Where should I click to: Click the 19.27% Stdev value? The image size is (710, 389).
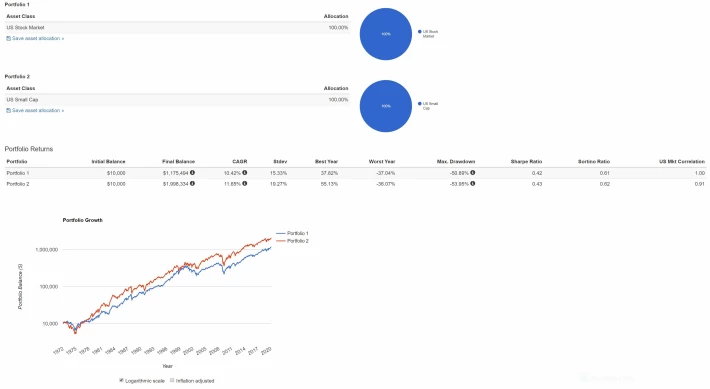point(278,184)
